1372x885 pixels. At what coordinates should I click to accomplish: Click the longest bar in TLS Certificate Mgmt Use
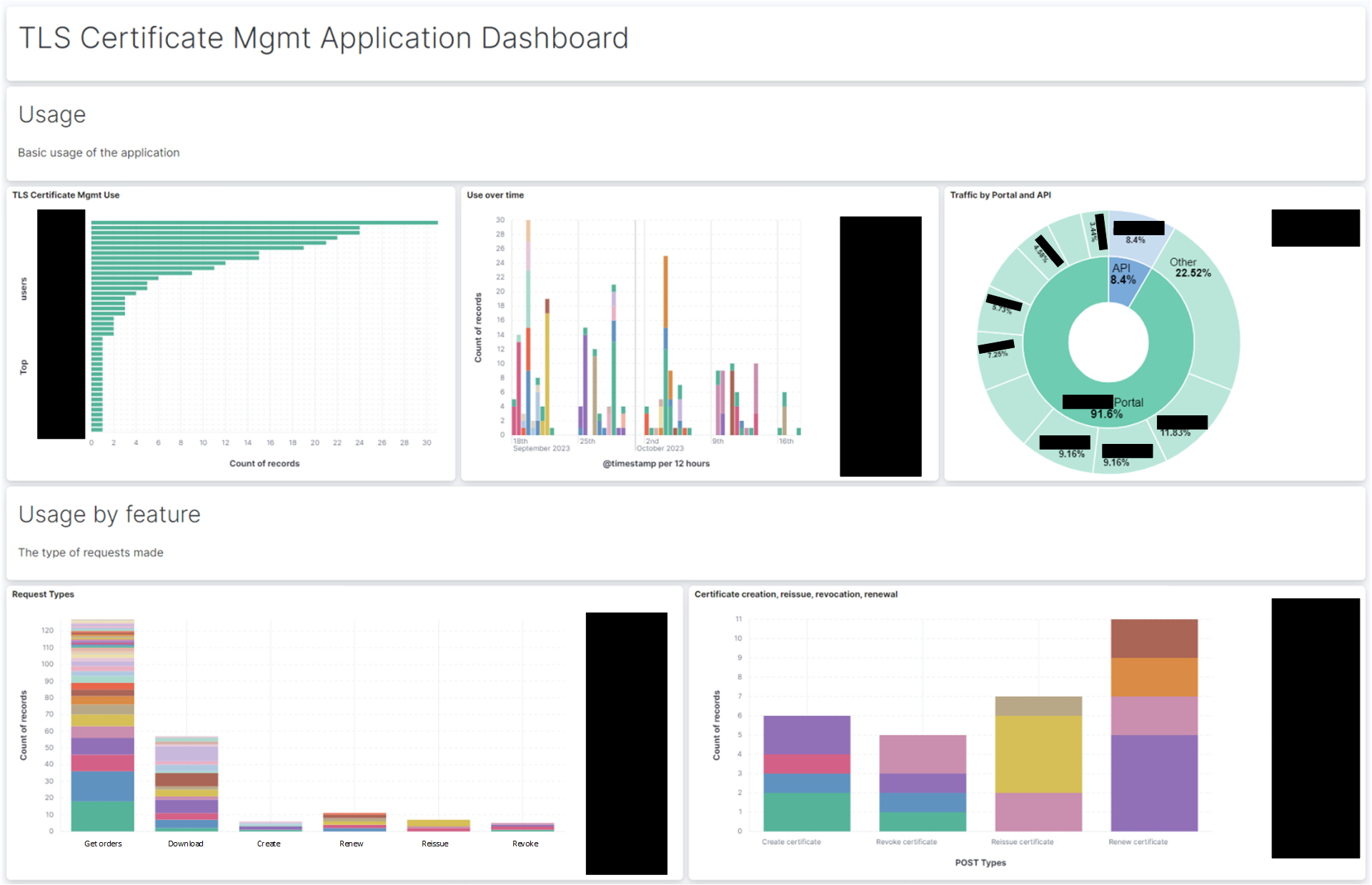pyautogui.click(x=264, y=222)
